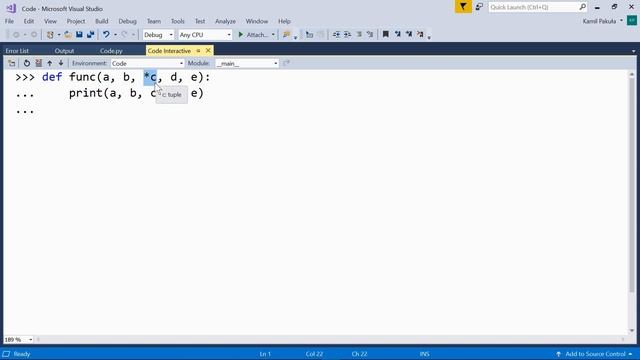
Task: Click the feedback icon beside Quick Launch
Action: click(x=479, y=7)
